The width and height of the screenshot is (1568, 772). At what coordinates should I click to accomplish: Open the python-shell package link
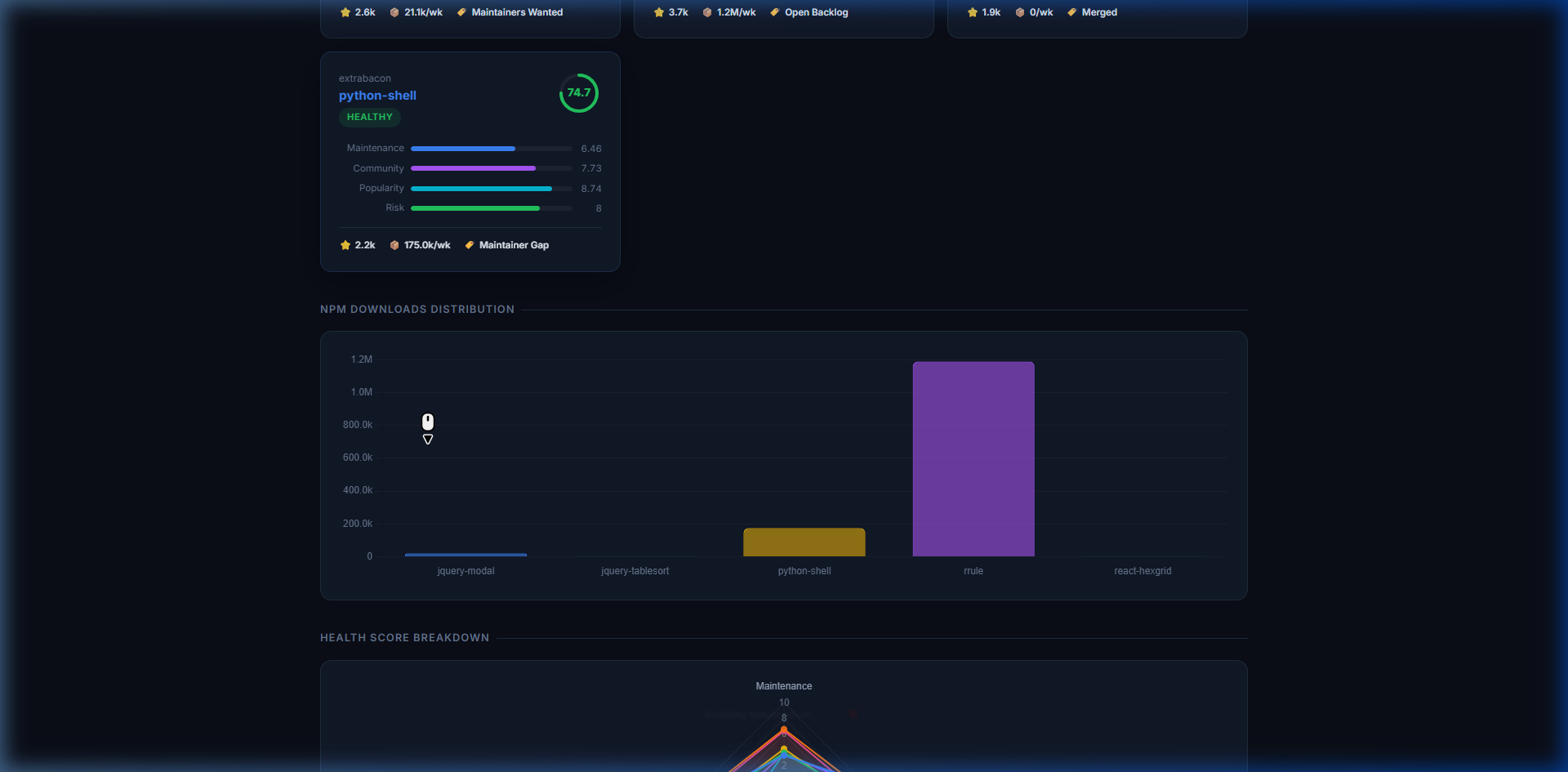tap(377, 96)
